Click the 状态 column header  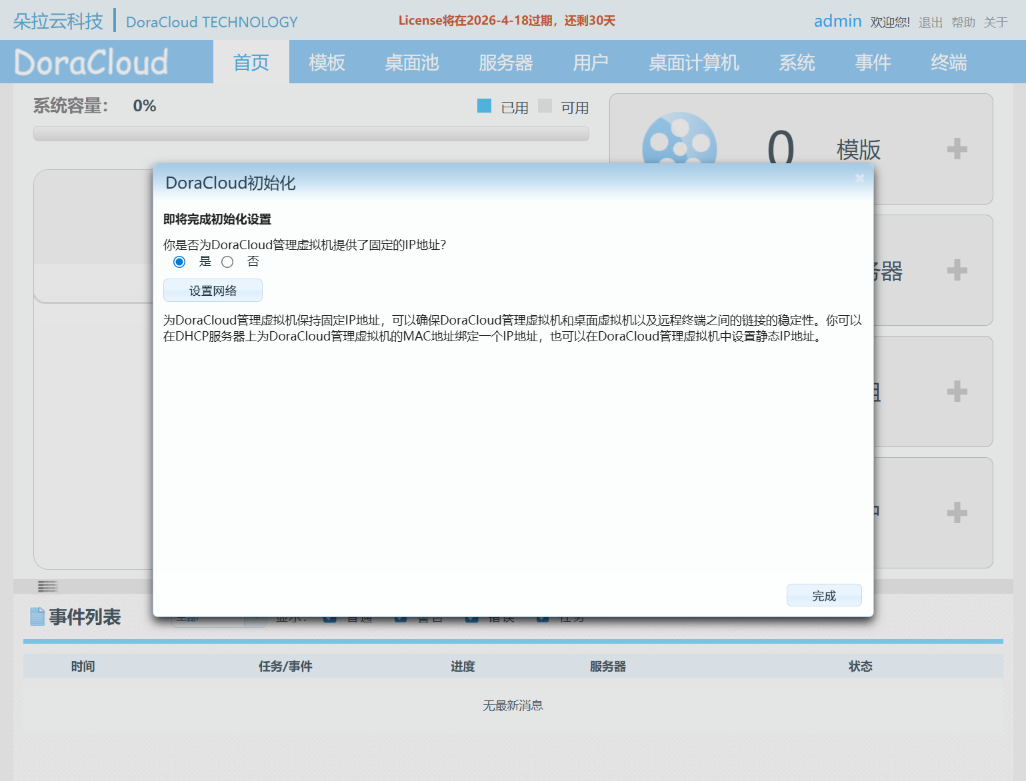(x=860, y=666)
